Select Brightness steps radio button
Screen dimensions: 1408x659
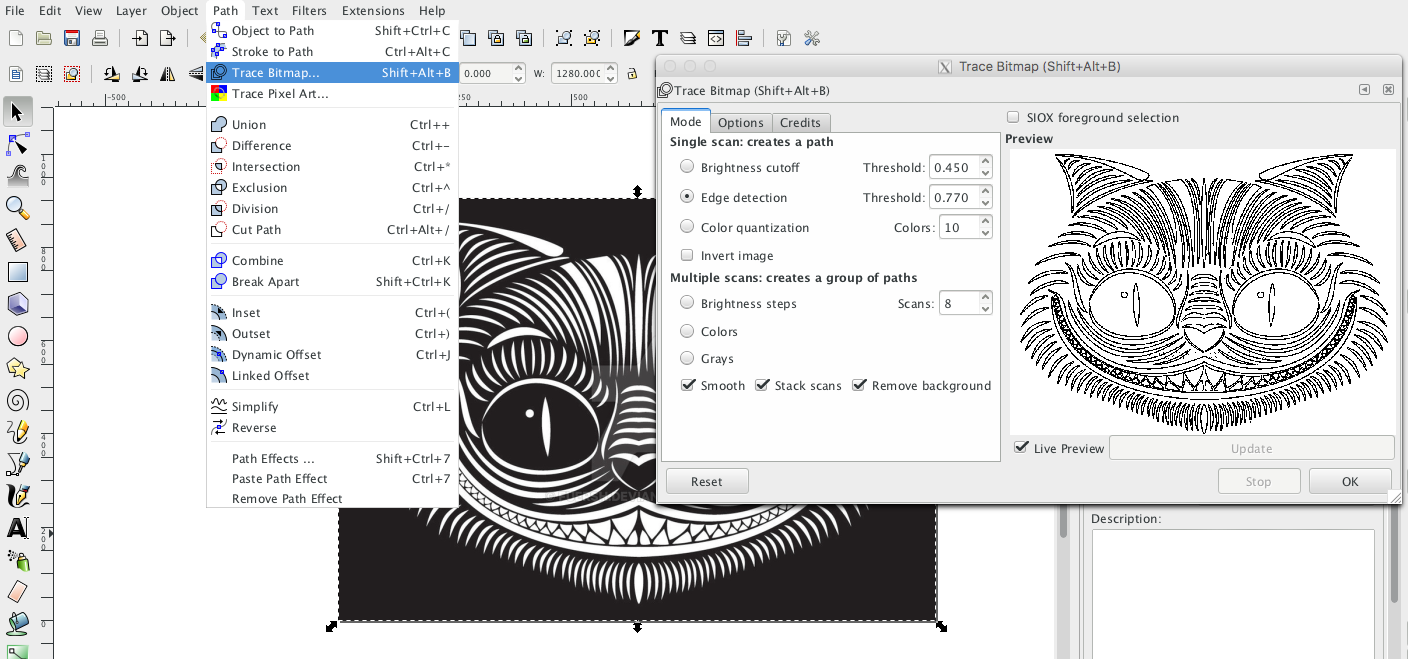tap(687, 303)
